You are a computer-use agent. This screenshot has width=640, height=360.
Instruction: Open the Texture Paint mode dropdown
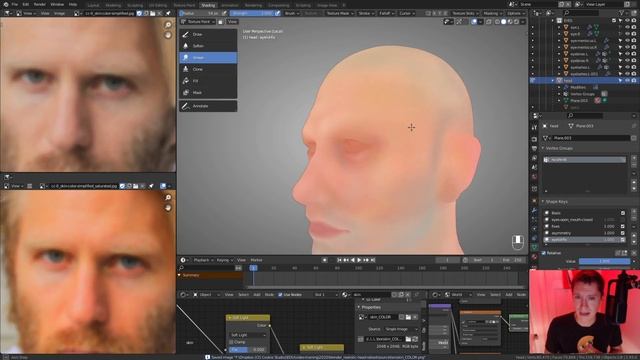pyautogui.click(x=198, y=22)
